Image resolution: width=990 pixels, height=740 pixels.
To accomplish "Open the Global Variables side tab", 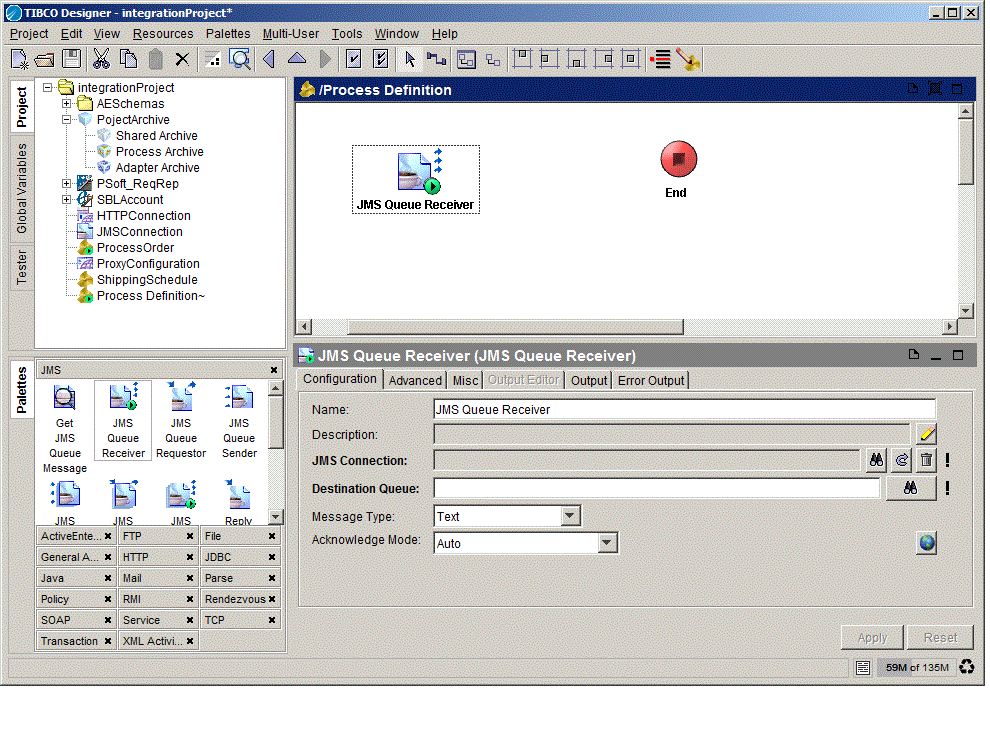I will [22, 188].
